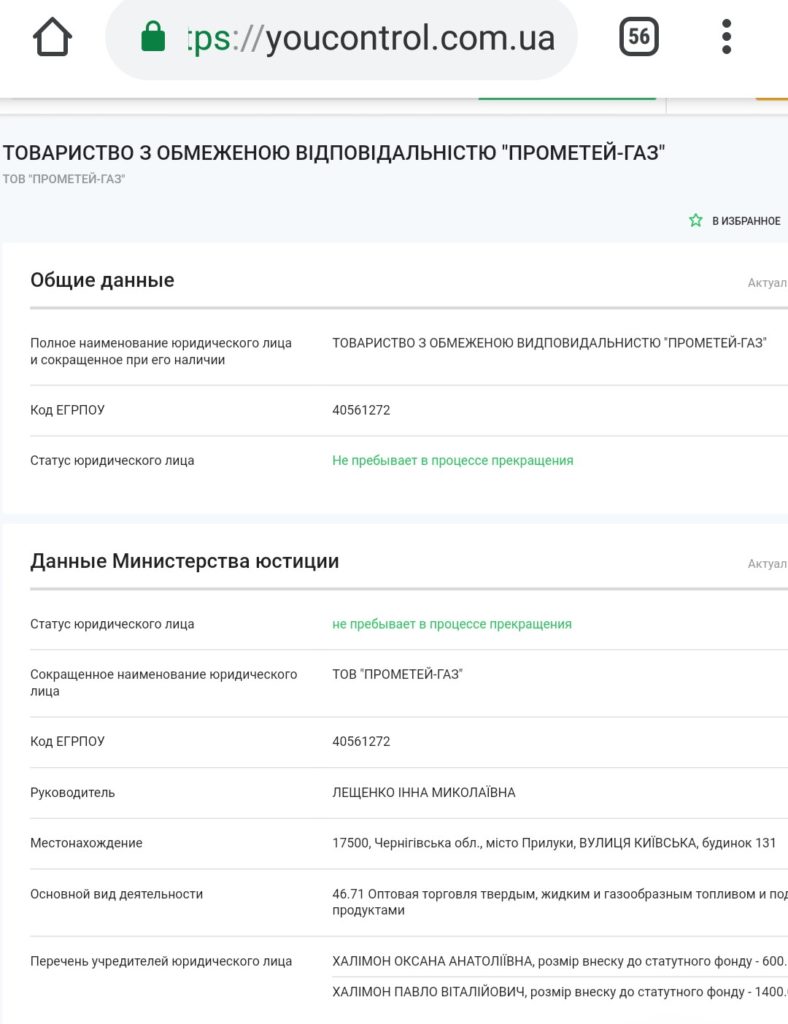Screen dimensions: 788x1024
Task: Select the "Общие данные" section header
Action: pyautogui.click(x=102, y=280)
